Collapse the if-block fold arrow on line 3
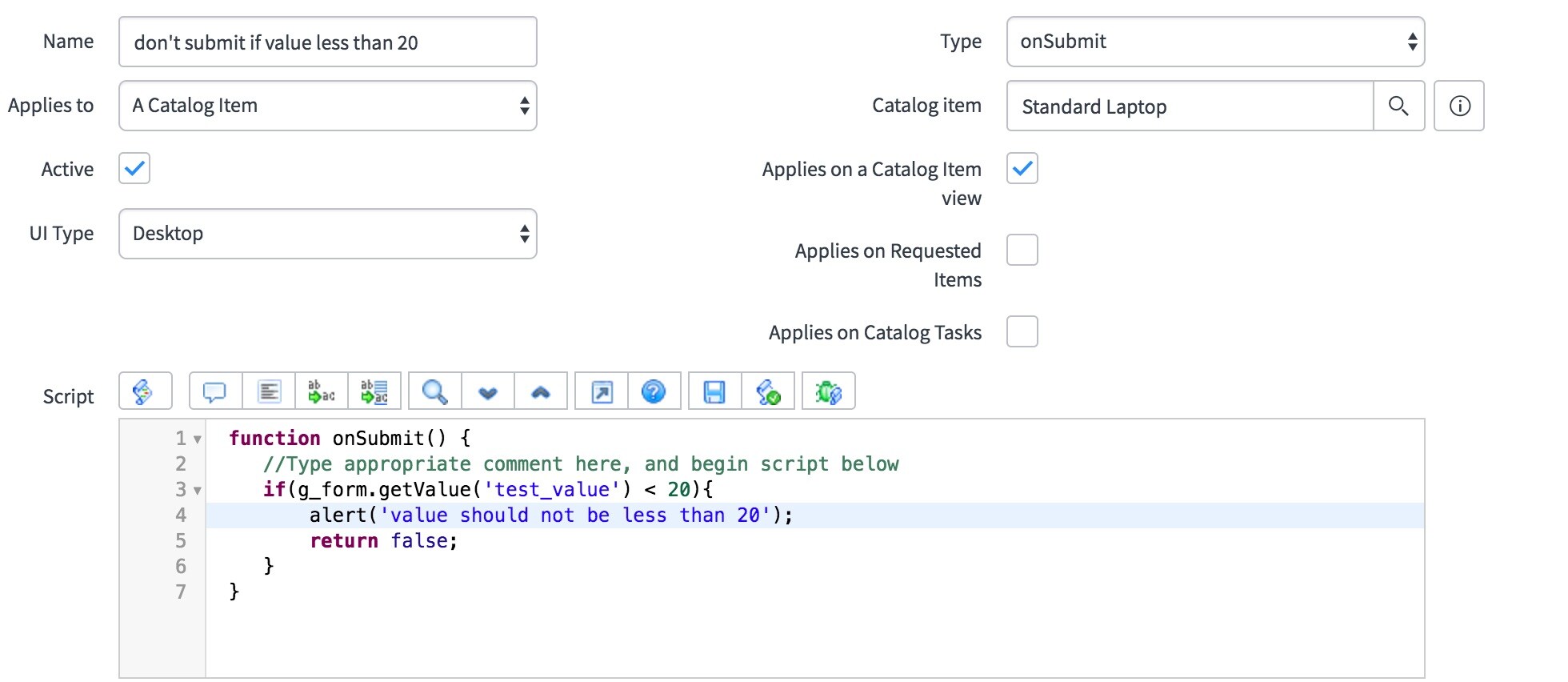Image resolution: width=1568 pixels, height=682 pixels. [197, 491]
